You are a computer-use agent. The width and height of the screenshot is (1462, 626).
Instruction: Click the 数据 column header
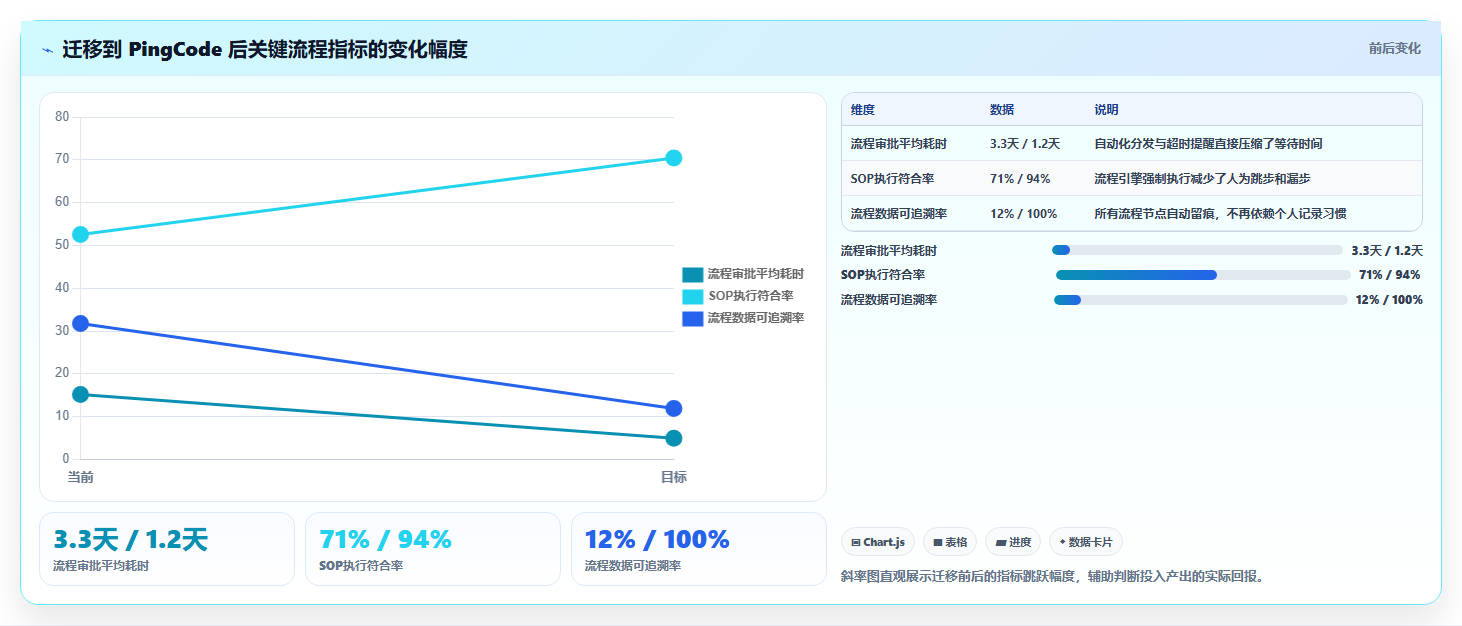(1002, 110)
